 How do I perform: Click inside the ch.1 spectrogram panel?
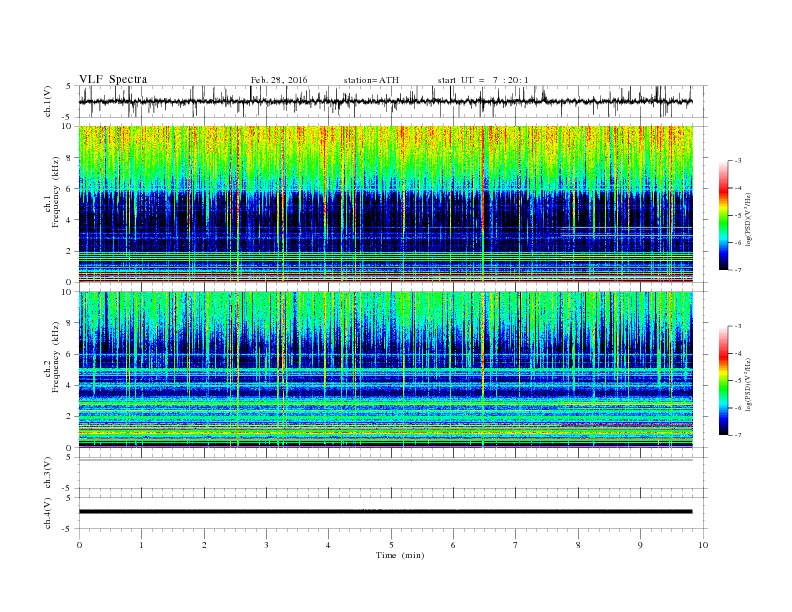[x=385, y=204]
